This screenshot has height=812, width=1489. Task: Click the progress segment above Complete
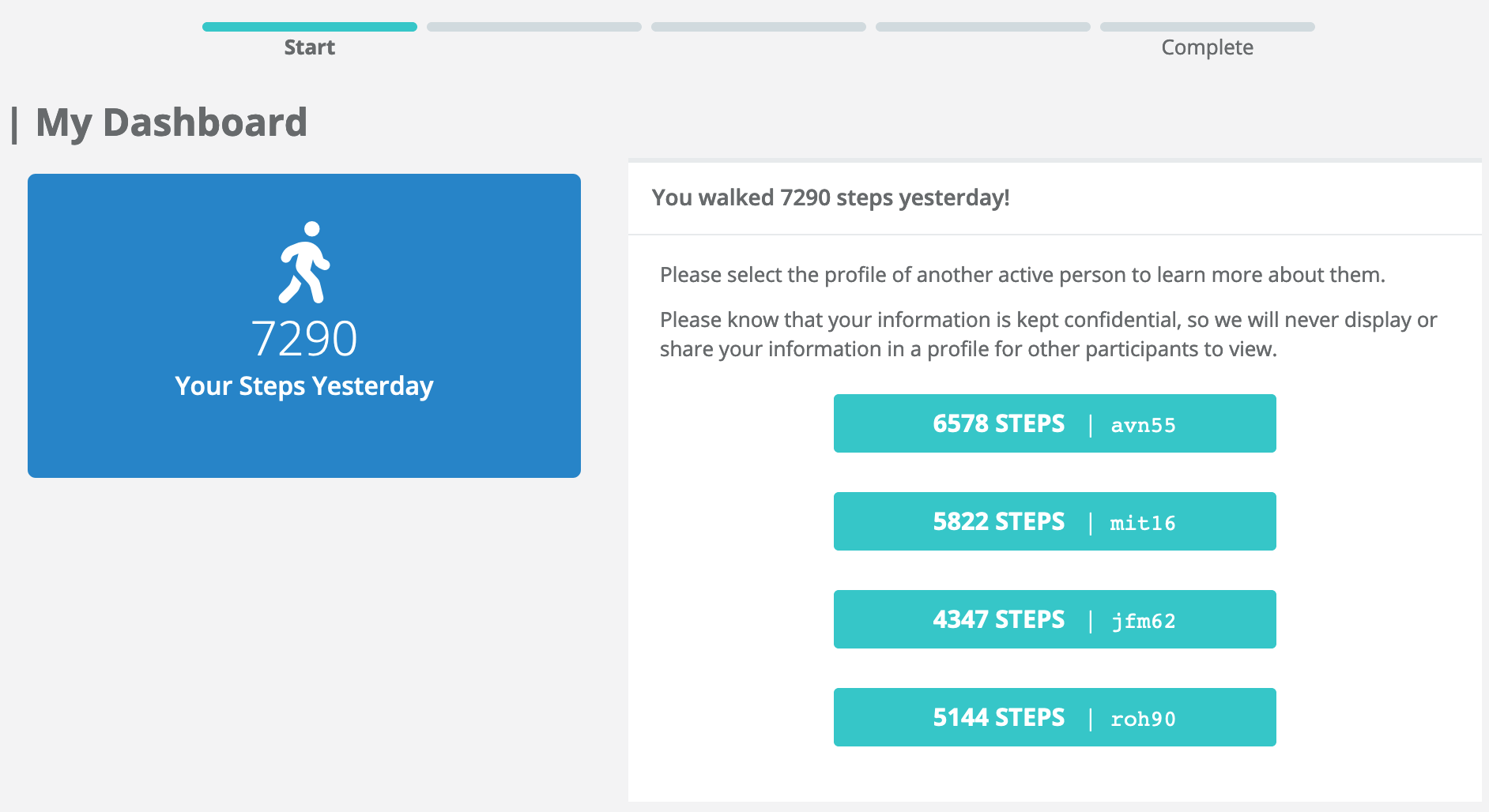pyautogui.click(x=1207, y=27)
